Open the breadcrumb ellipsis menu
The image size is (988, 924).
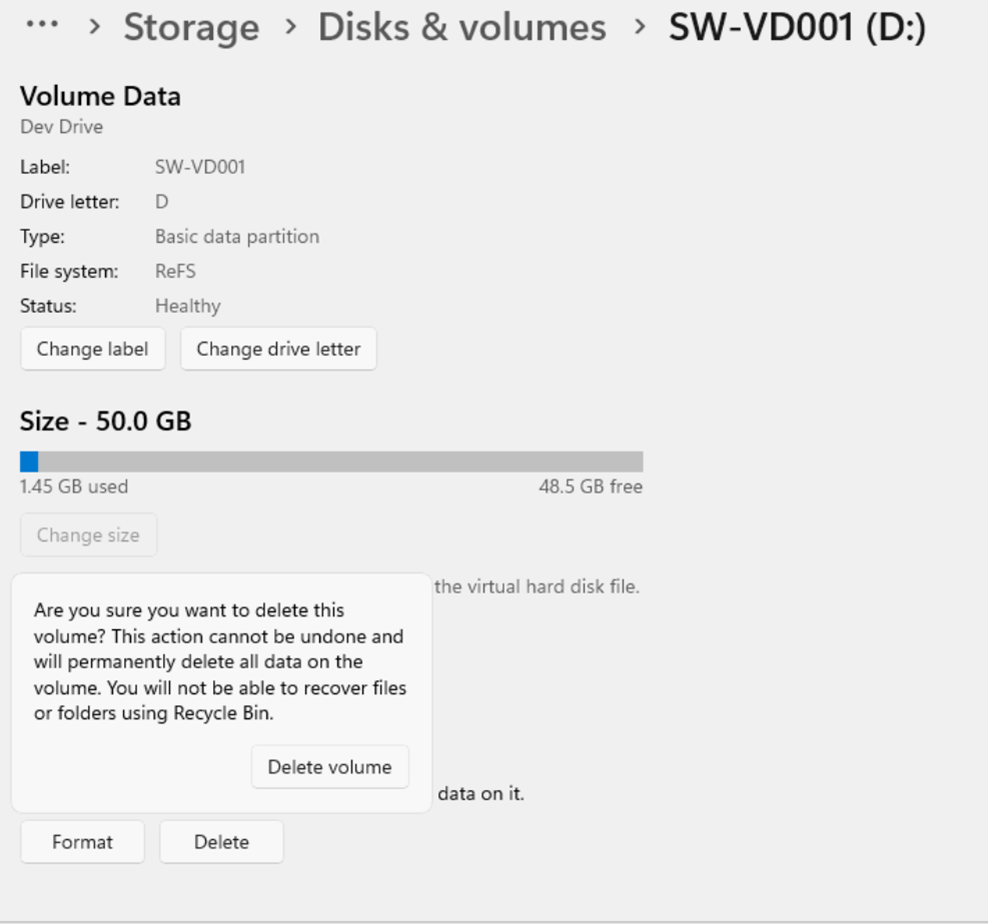point(42,25)
